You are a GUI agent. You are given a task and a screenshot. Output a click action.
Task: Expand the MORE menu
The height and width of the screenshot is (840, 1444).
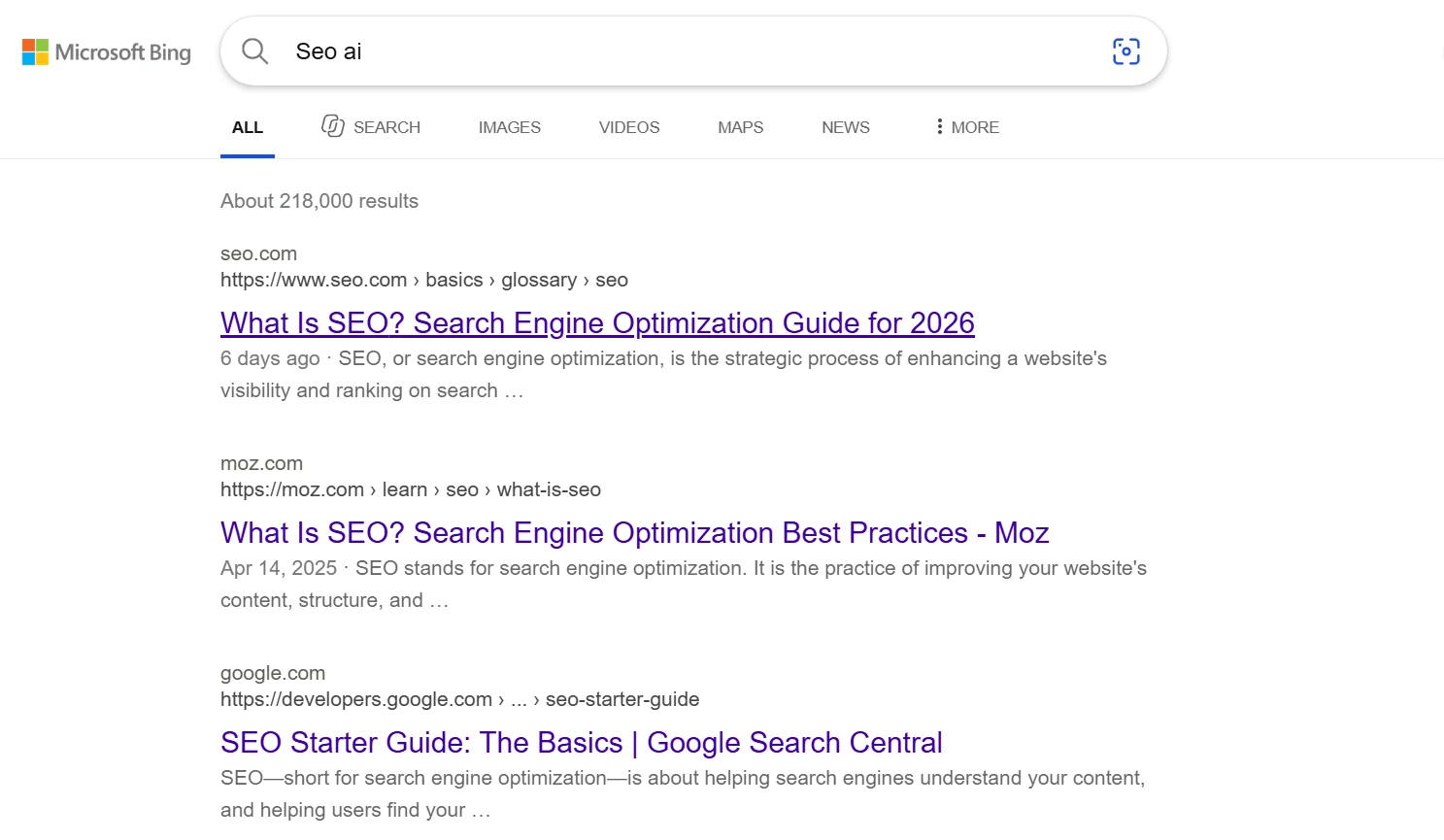coord(966,127)
